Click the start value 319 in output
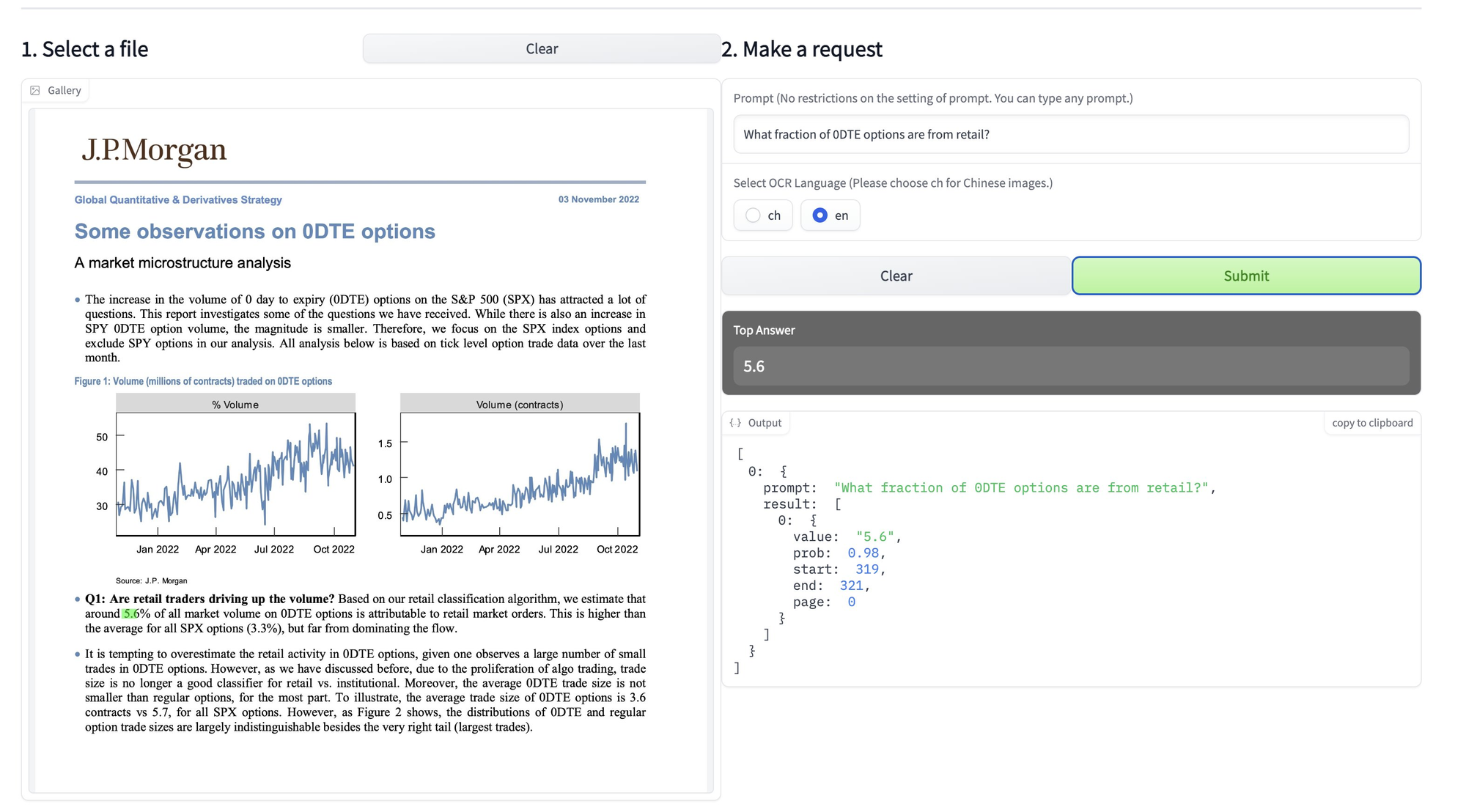The image size is (1466, 812). (x=866, y=569)
